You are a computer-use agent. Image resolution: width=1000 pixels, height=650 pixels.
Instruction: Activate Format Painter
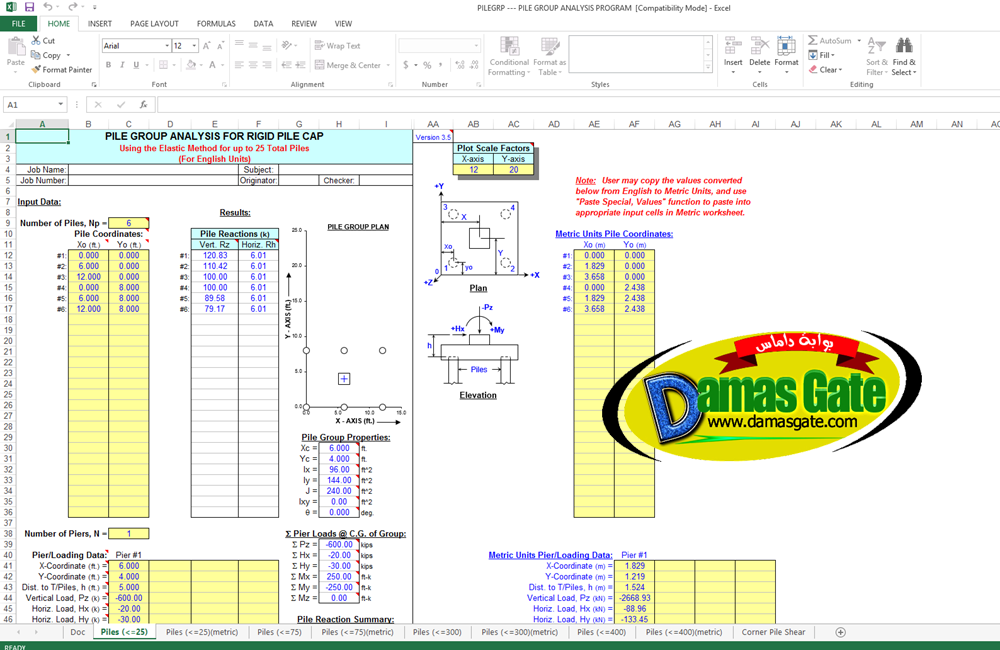pyautogui.click(x=62, y=70)
